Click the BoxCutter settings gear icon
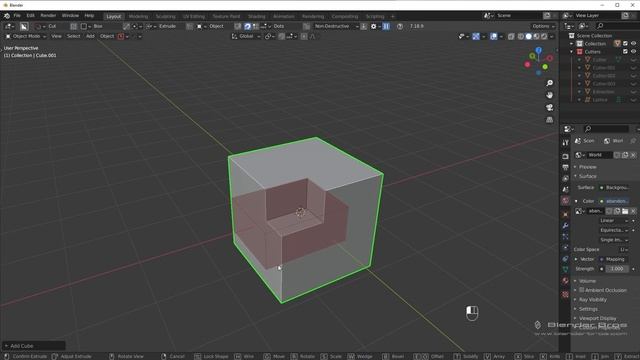The image size is (640, 360). click(x=373, y=26)
